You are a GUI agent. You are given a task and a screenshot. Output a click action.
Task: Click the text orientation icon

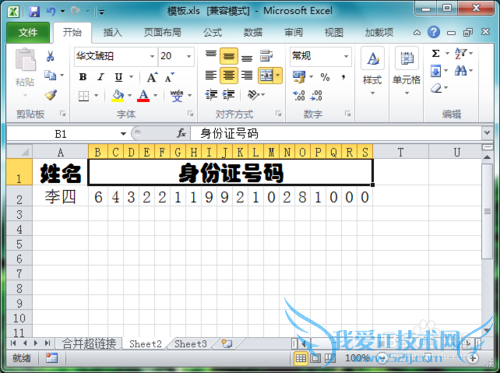pyautogui.click(x=253, y=95)
